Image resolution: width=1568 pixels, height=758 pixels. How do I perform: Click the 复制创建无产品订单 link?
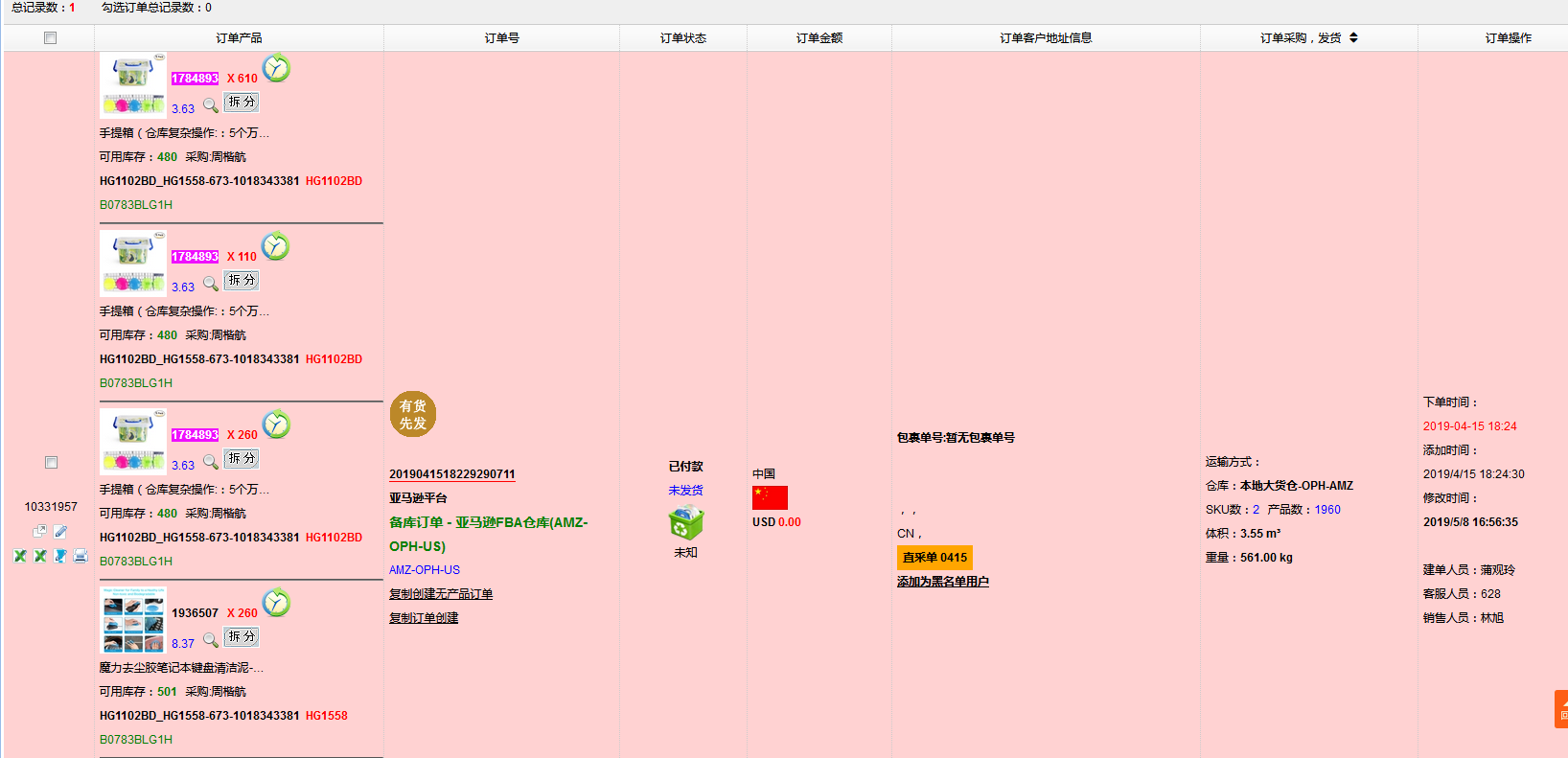(x=441, y=594)
